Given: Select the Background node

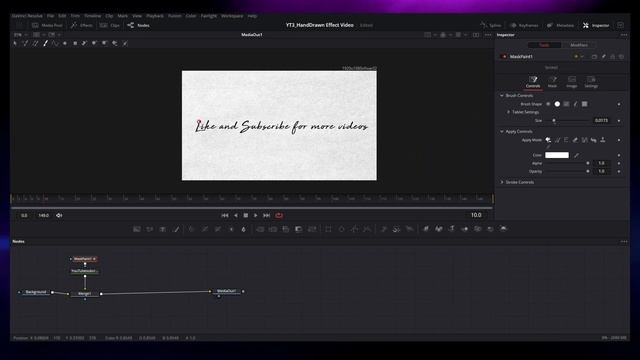Looking at the screenshot, I should 36,292.
